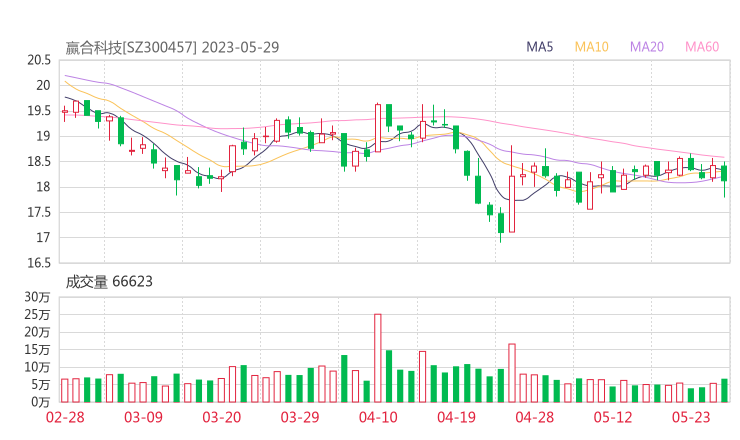Click the 16.5 price axis value

39,263
